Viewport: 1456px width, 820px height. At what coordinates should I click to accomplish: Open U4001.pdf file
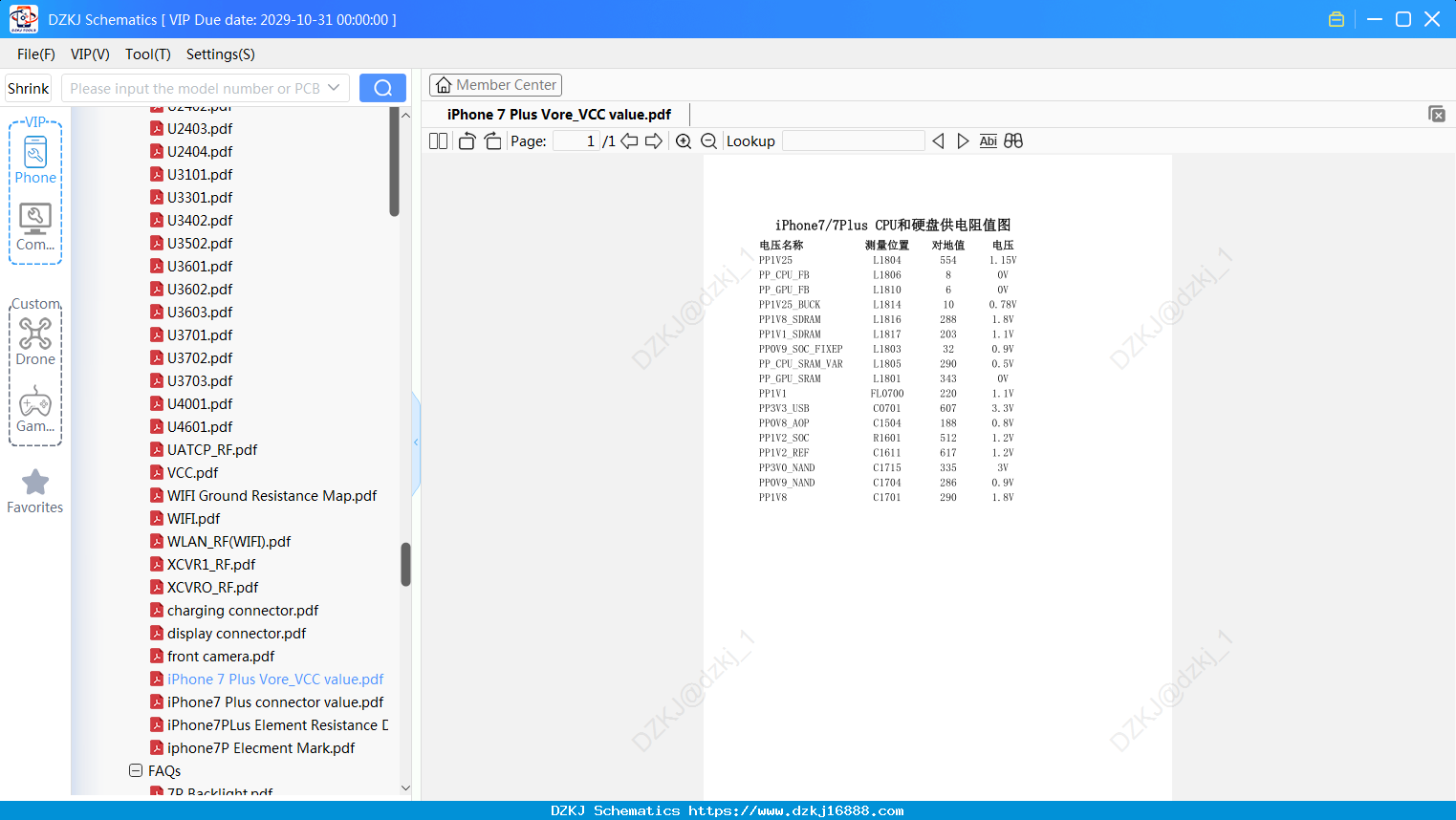tap(191, 403)
